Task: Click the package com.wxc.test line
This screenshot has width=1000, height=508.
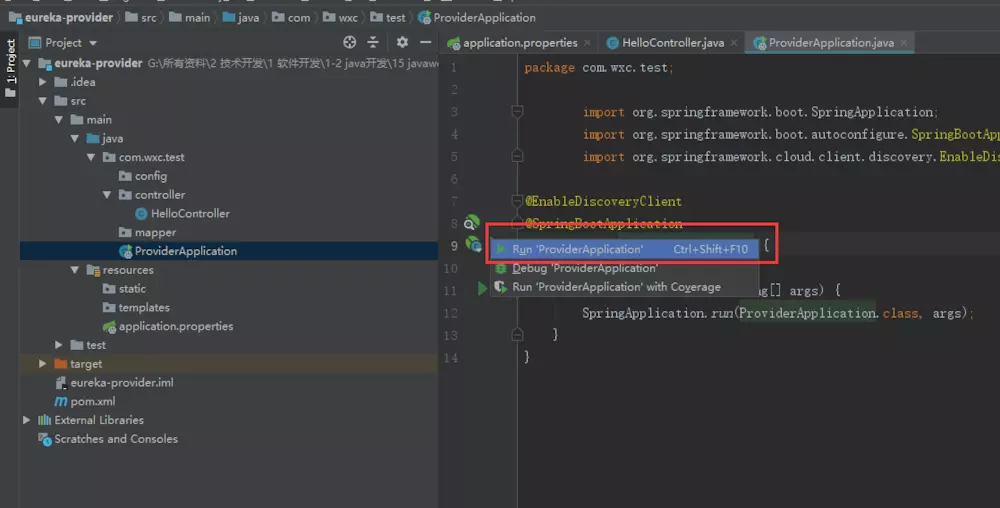Action: (x=598, y=68)
